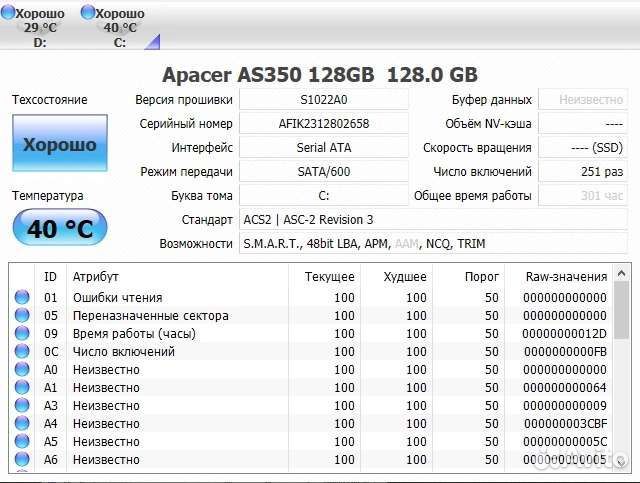Viewport: 640px width, 483px height.
Task: Select the Время работы (часы) attribute row
Action: point(311,333)
